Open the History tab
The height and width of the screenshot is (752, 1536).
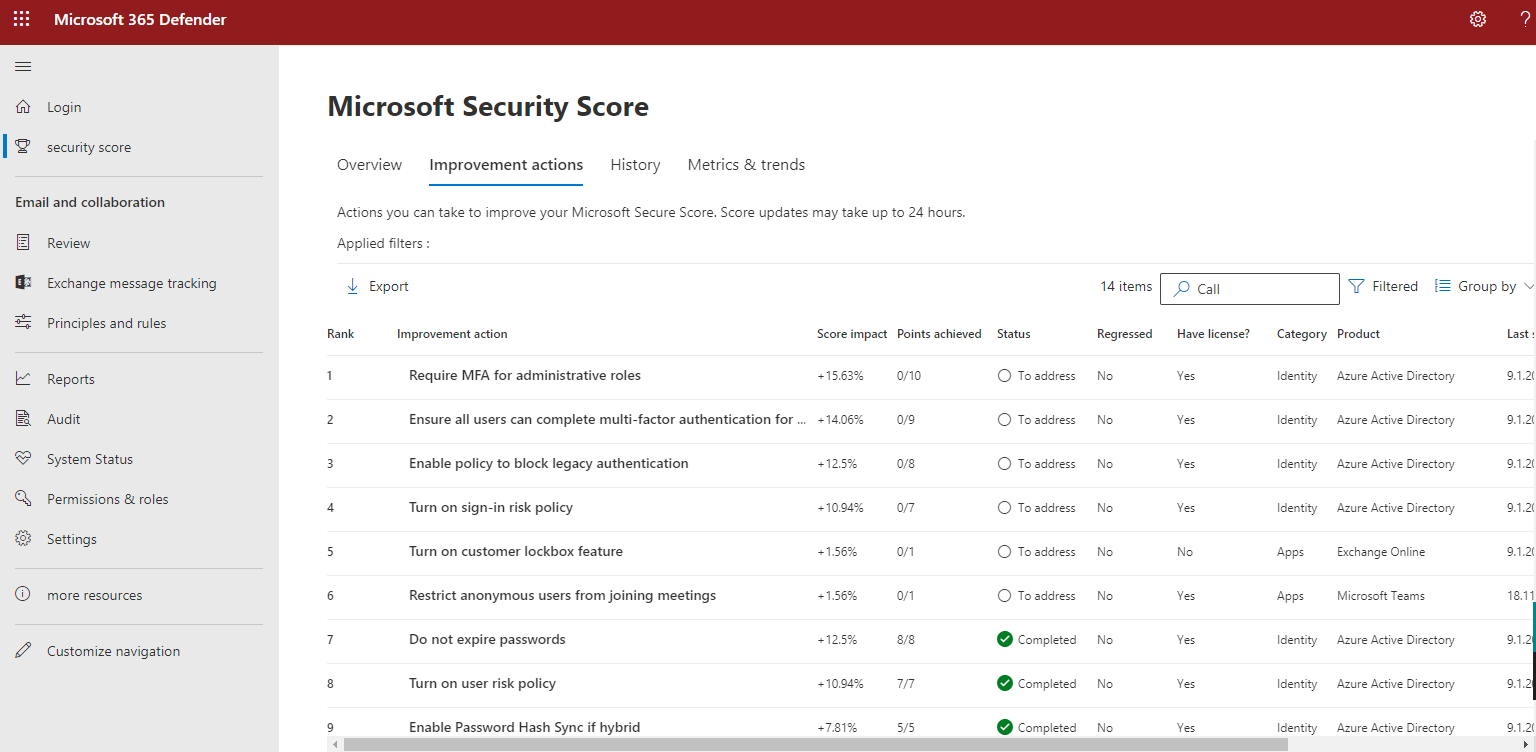point(635,165)
